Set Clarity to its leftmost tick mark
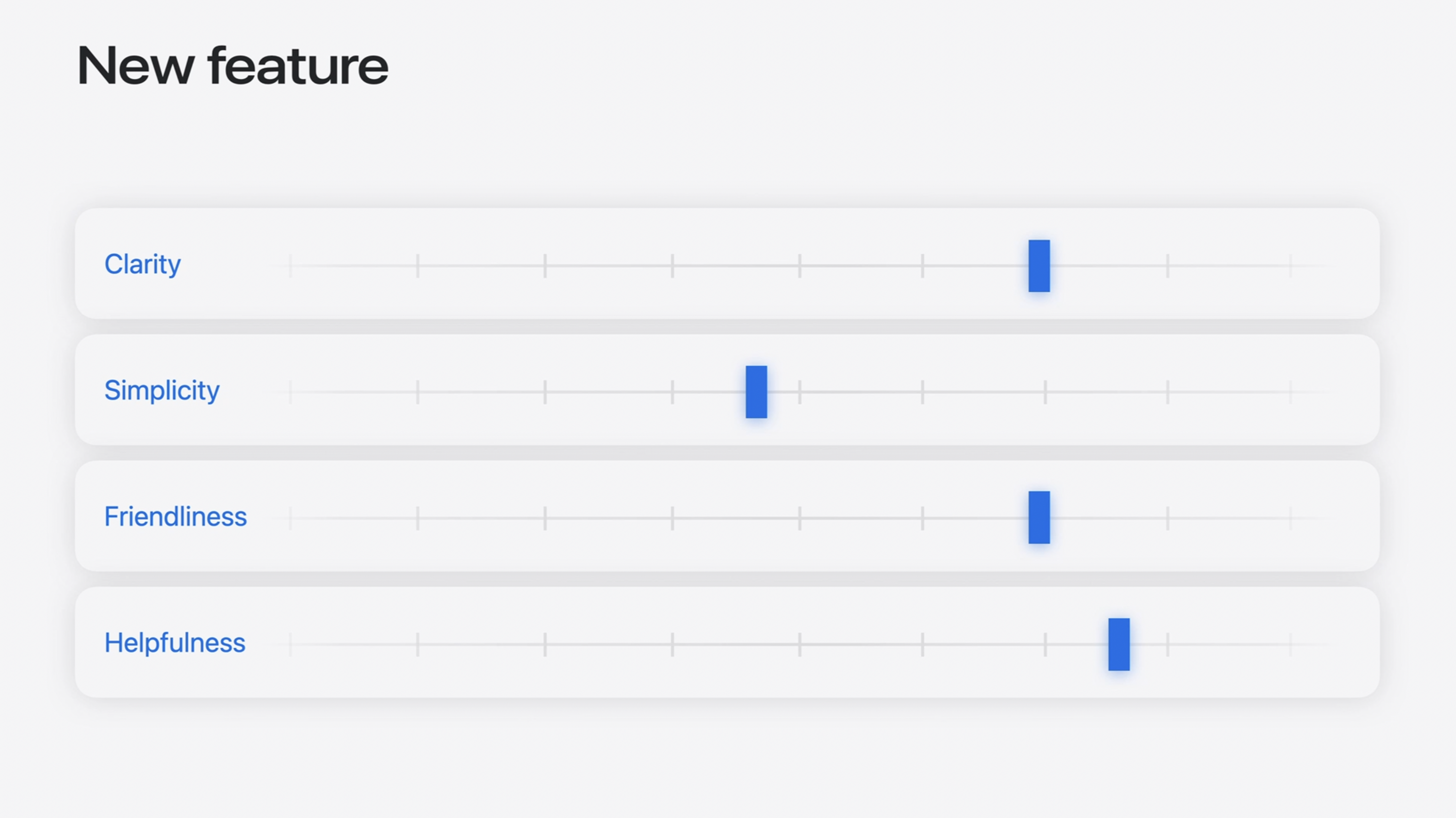Viewport: 1456px width, 818px height. [291, 266]
